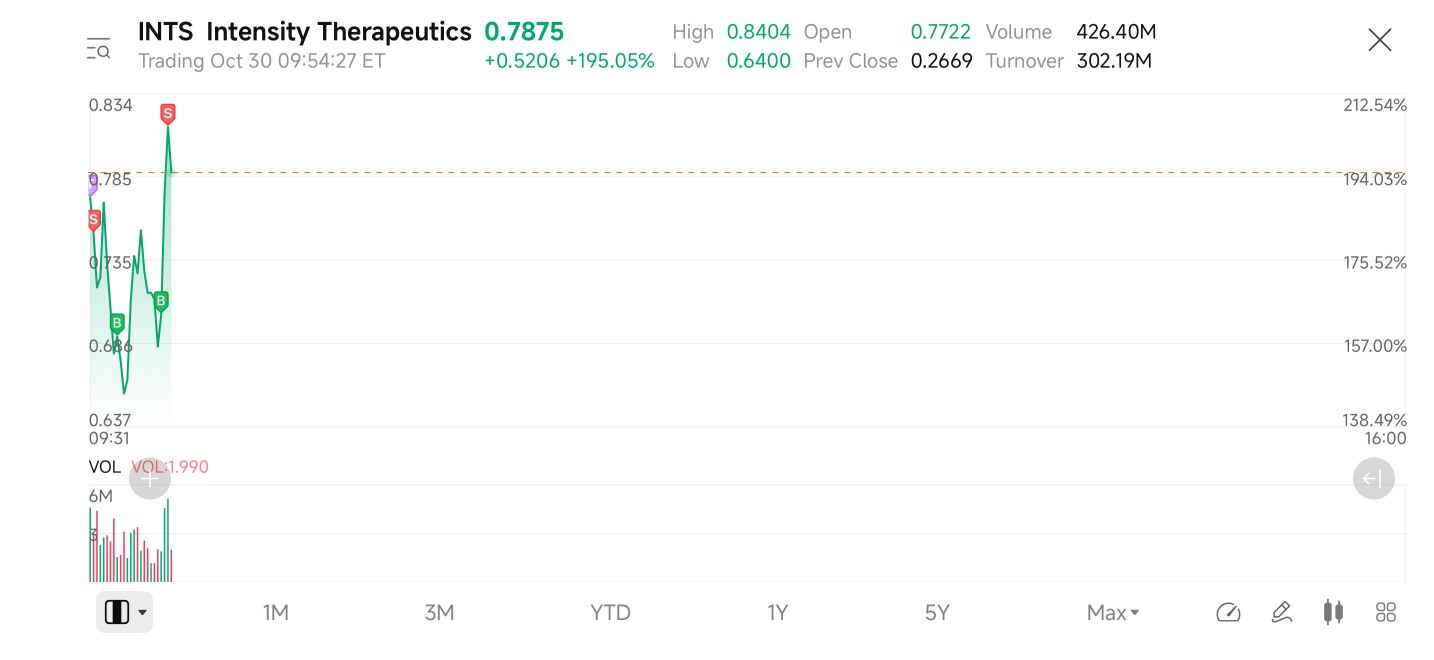Open the four-squares grid menu icon
The width and height of the screenshot is (1434, 660).
1385,612
